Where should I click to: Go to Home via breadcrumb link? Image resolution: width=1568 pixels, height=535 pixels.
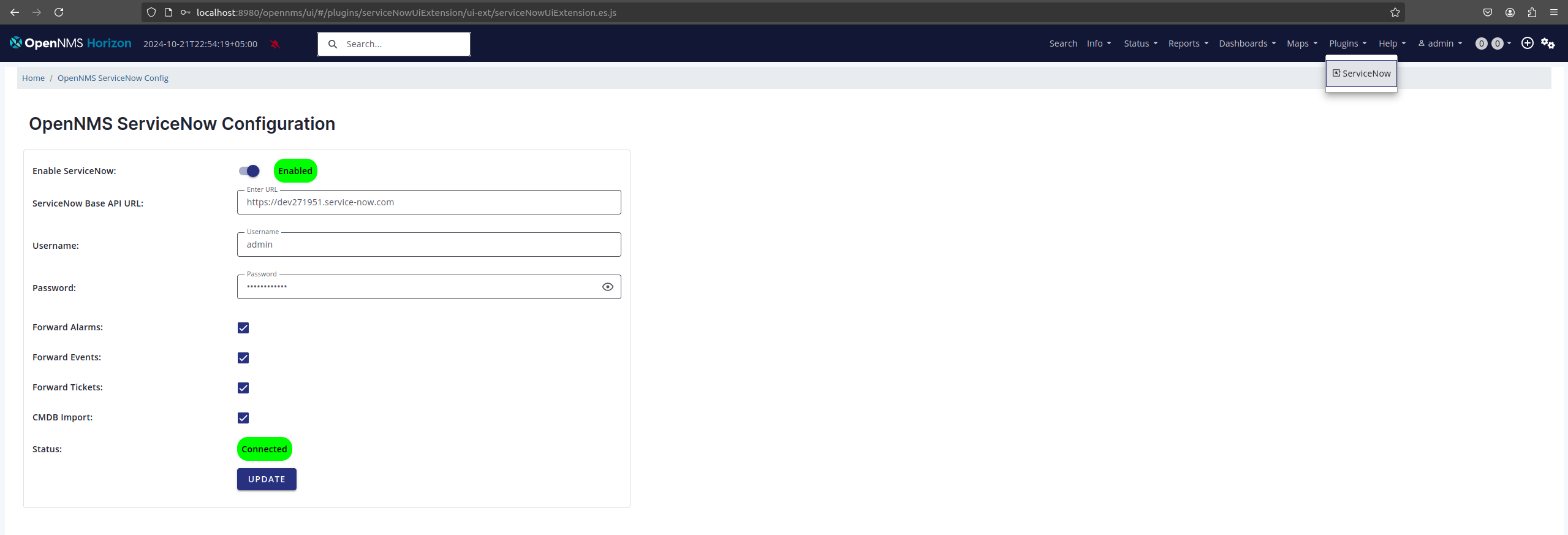pos(33,78)
